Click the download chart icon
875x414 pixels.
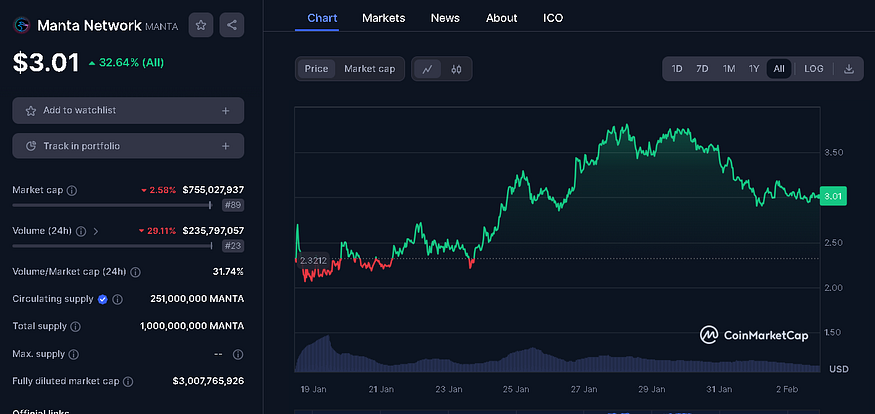[849, 69]
